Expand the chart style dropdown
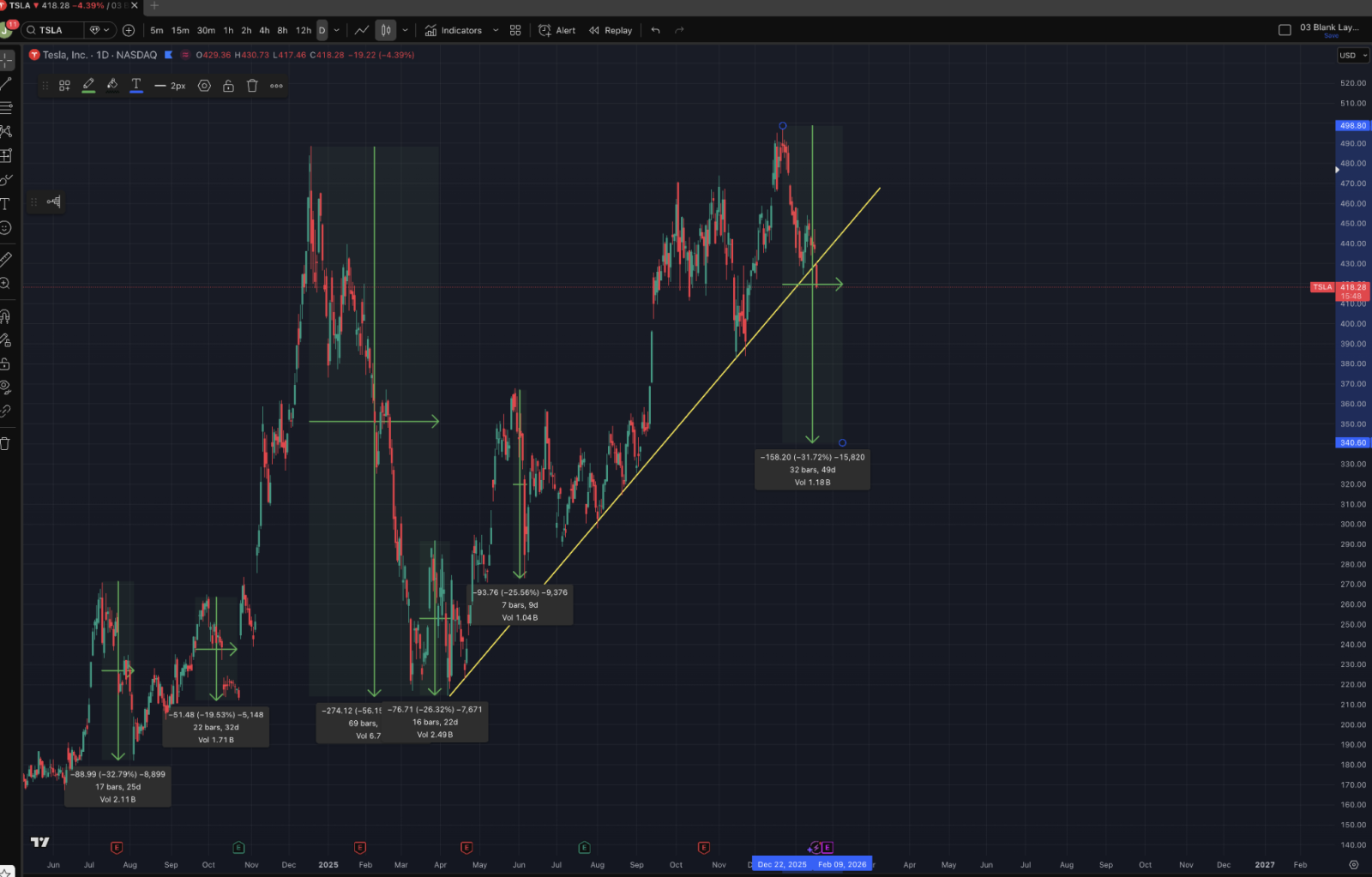1372x877 pixels. [405, 30]
